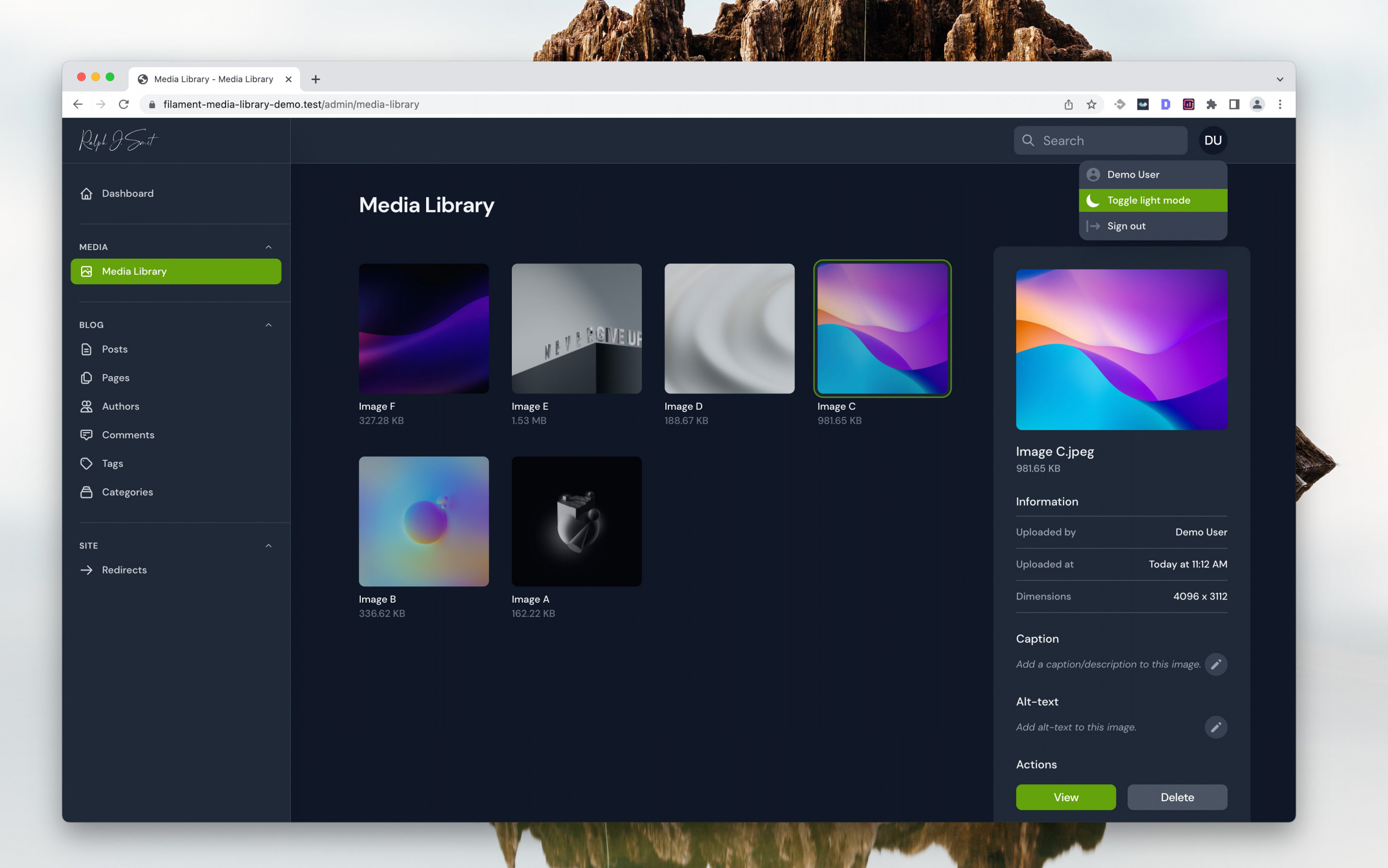Open the Authors link in sidebar
Screen dimensions: 1388x868
pyautogui.click(x=176, y=406)
